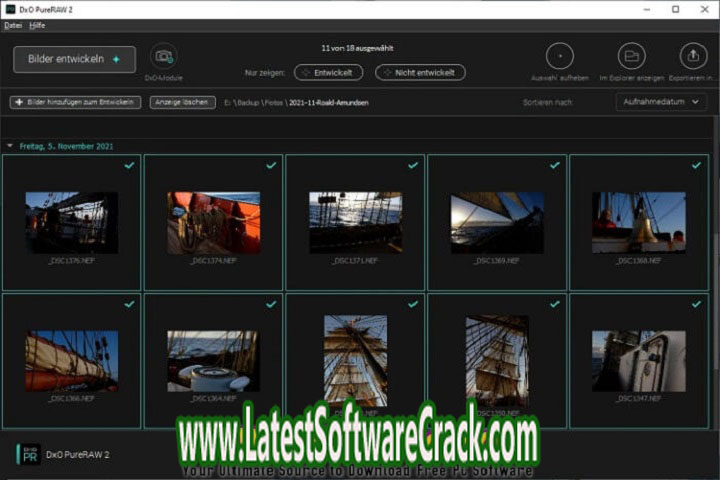Collapse the Freitag, 5. November 2021 group
Viewport: 720px width, 480px height.
11,146
